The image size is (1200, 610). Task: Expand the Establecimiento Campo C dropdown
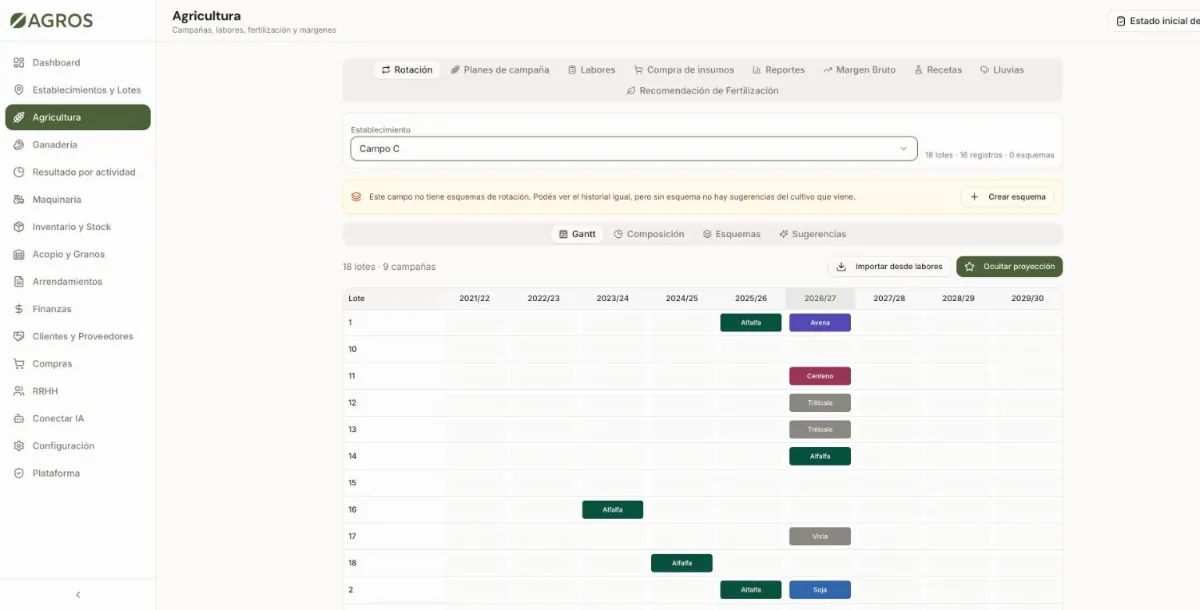tap(634, 148)
